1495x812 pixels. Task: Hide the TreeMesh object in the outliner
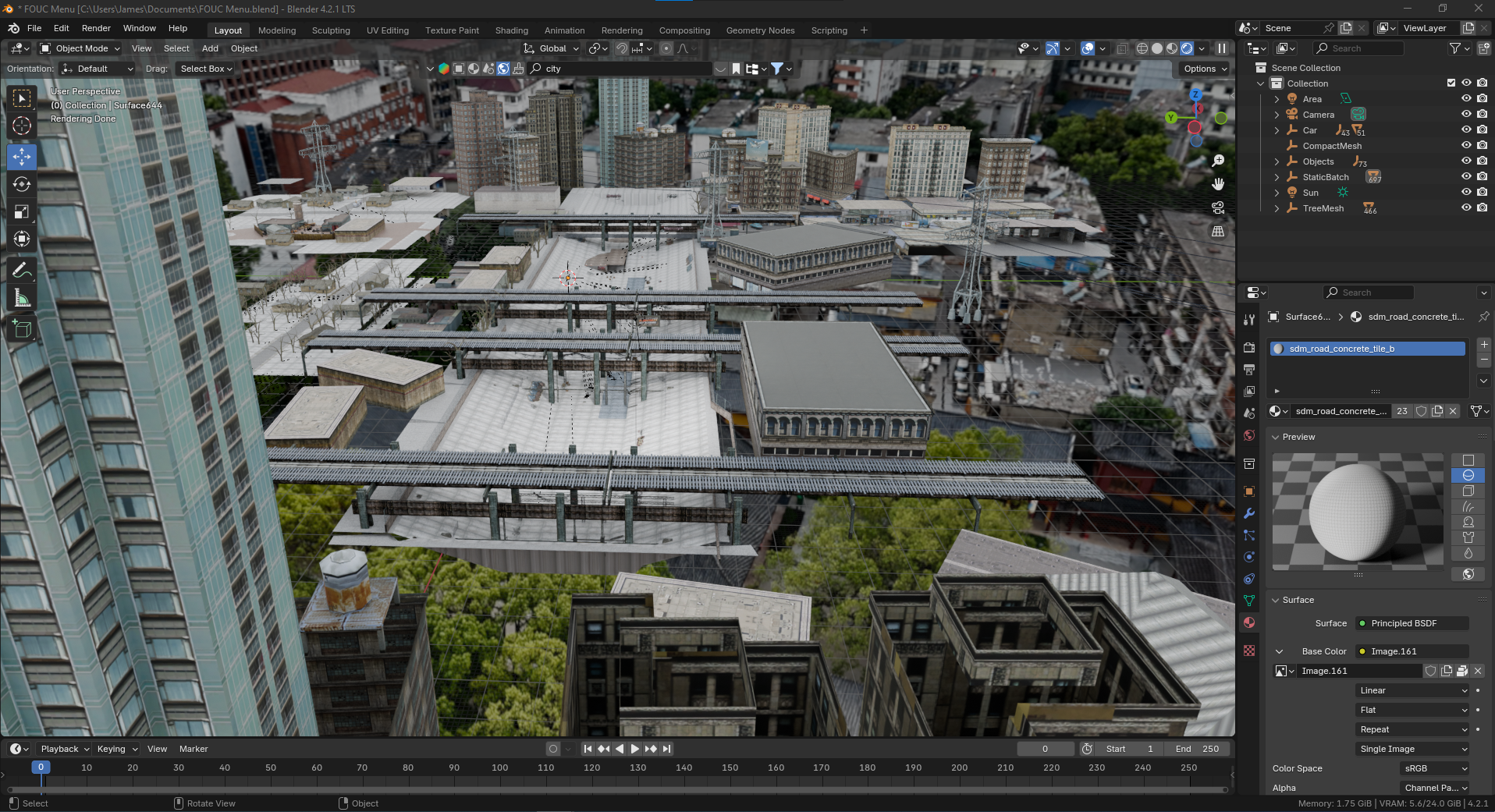[1466, 208]
